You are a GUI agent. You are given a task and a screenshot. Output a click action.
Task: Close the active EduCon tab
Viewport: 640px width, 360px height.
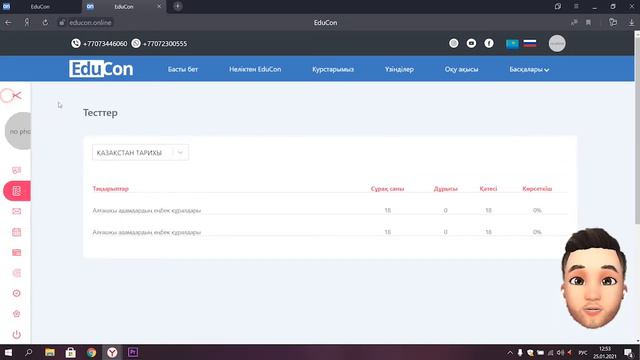[x=159, y=7]
